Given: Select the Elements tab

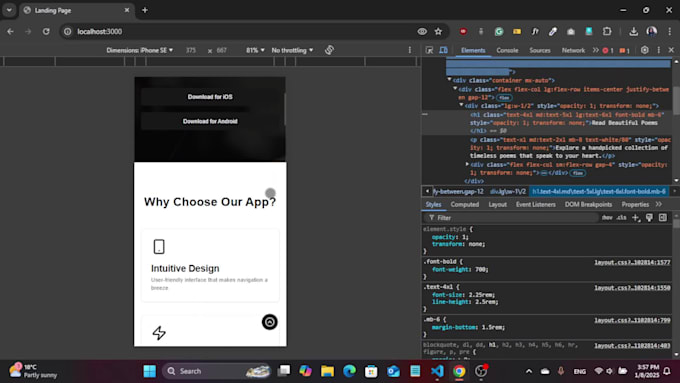Looking at the screenshot, I should pyautogui.click(x=473, y=50).
